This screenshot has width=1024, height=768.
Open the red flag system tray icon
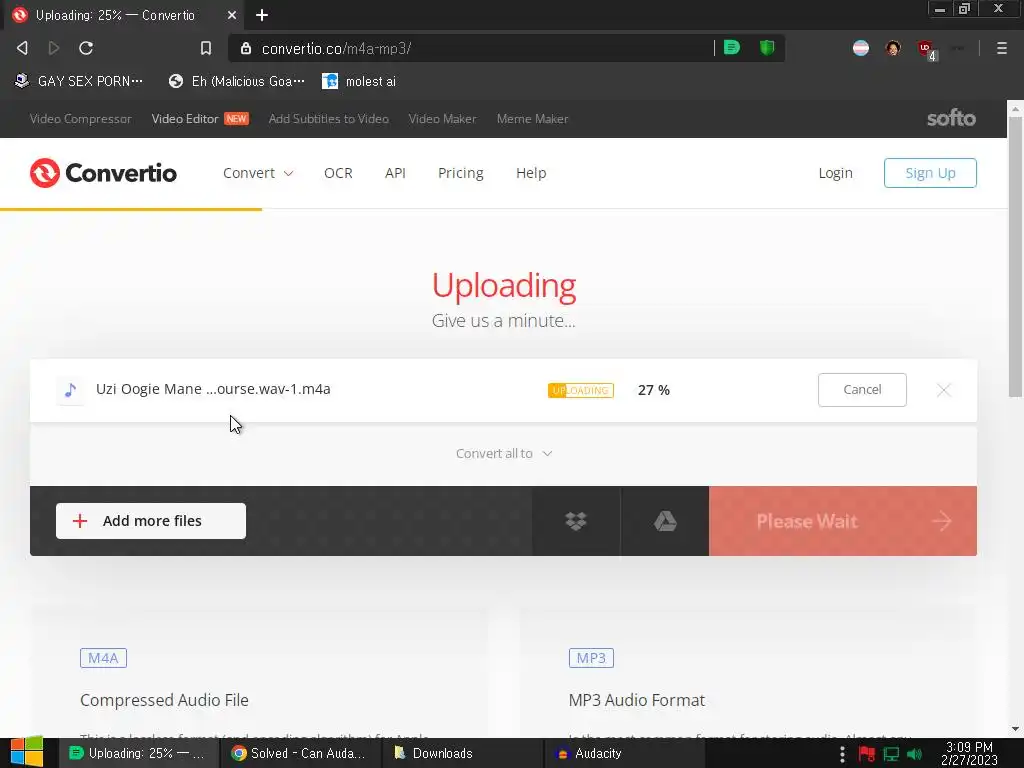[x=867, y=754]
